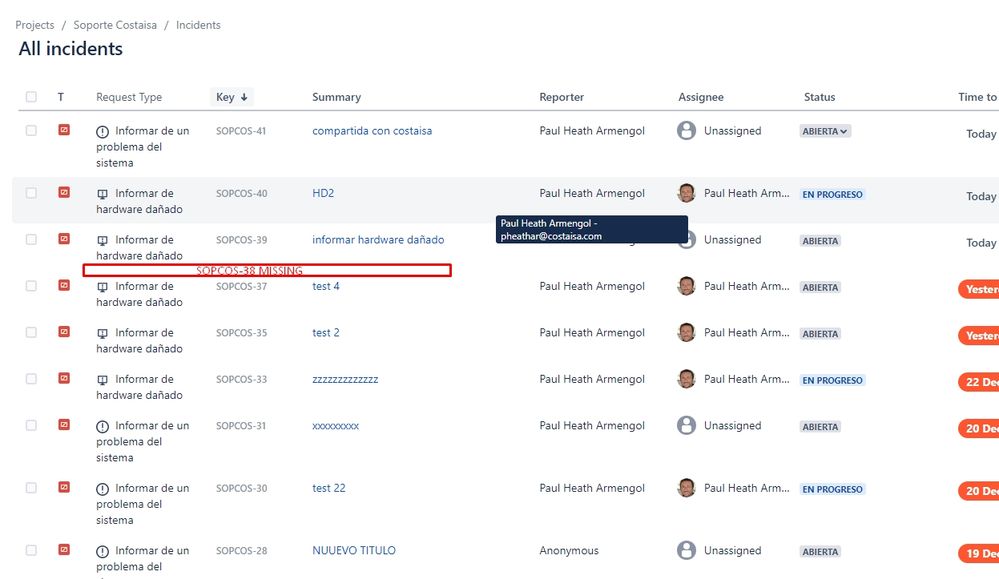The width and height of the screenshot is (999, 579).
Task: Click the system problem icon in SOPCOS-28 row
Action: (x=102, y=552)
